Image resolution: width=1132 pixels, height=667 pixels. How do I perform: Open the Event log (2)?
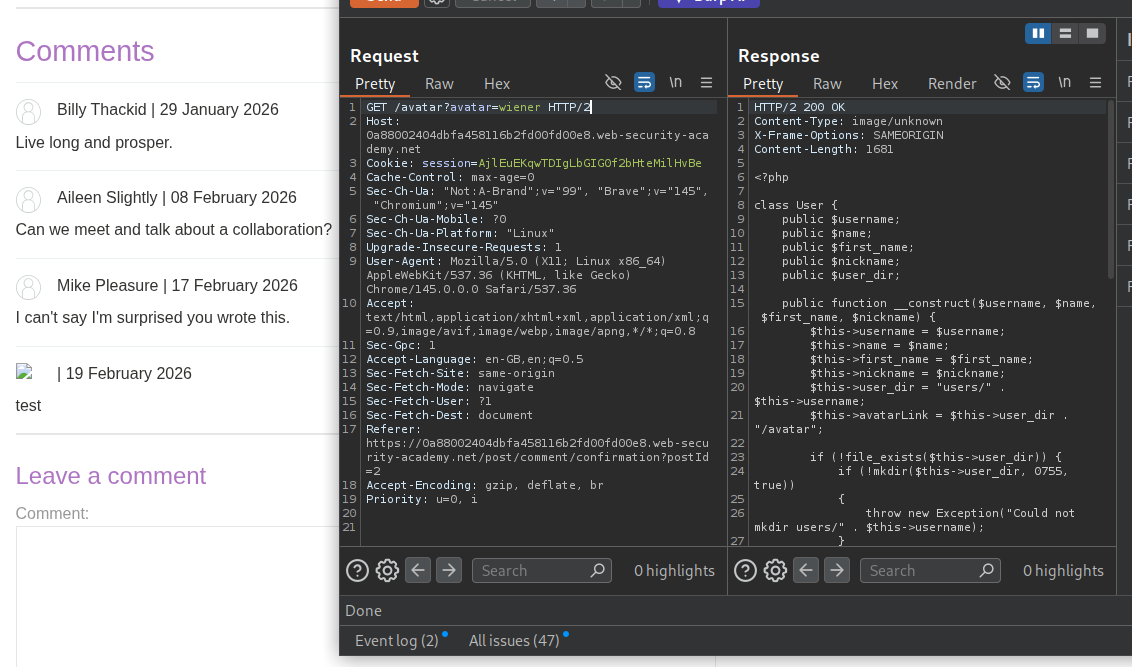pyautogui.click(x=396, y=640)
